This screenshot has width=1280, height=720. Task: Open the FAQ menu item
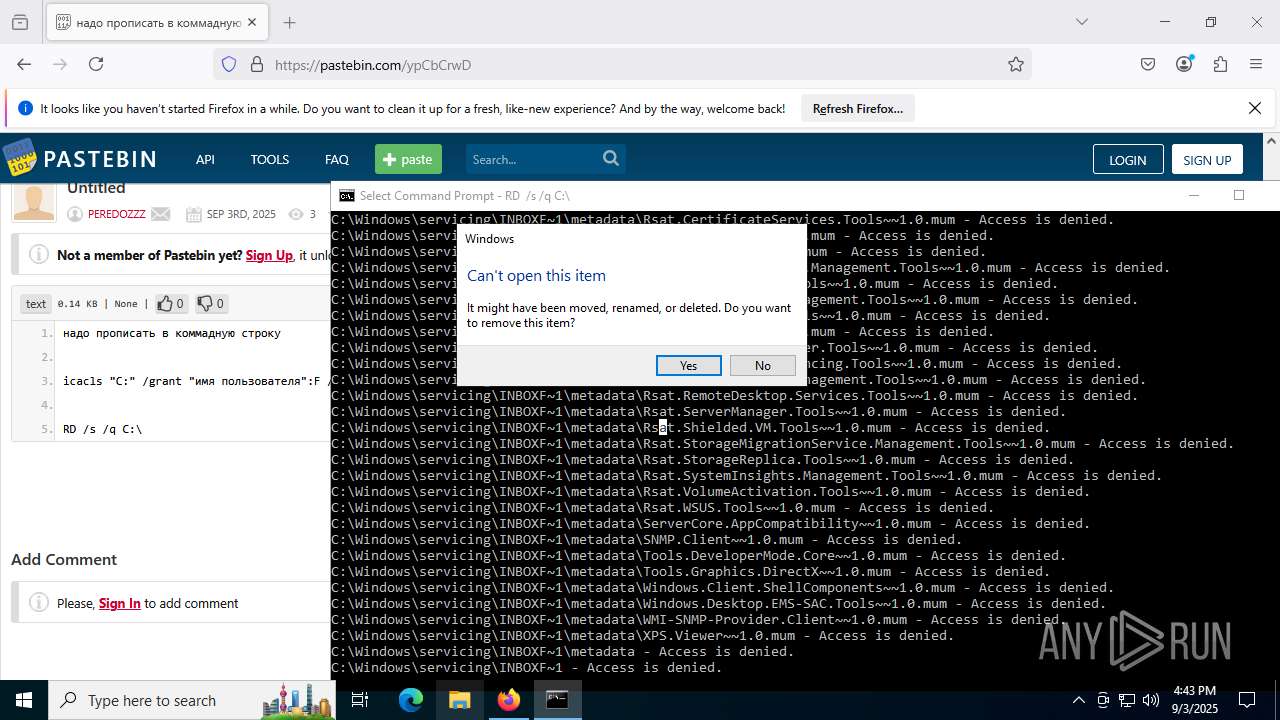coord(337,159)
